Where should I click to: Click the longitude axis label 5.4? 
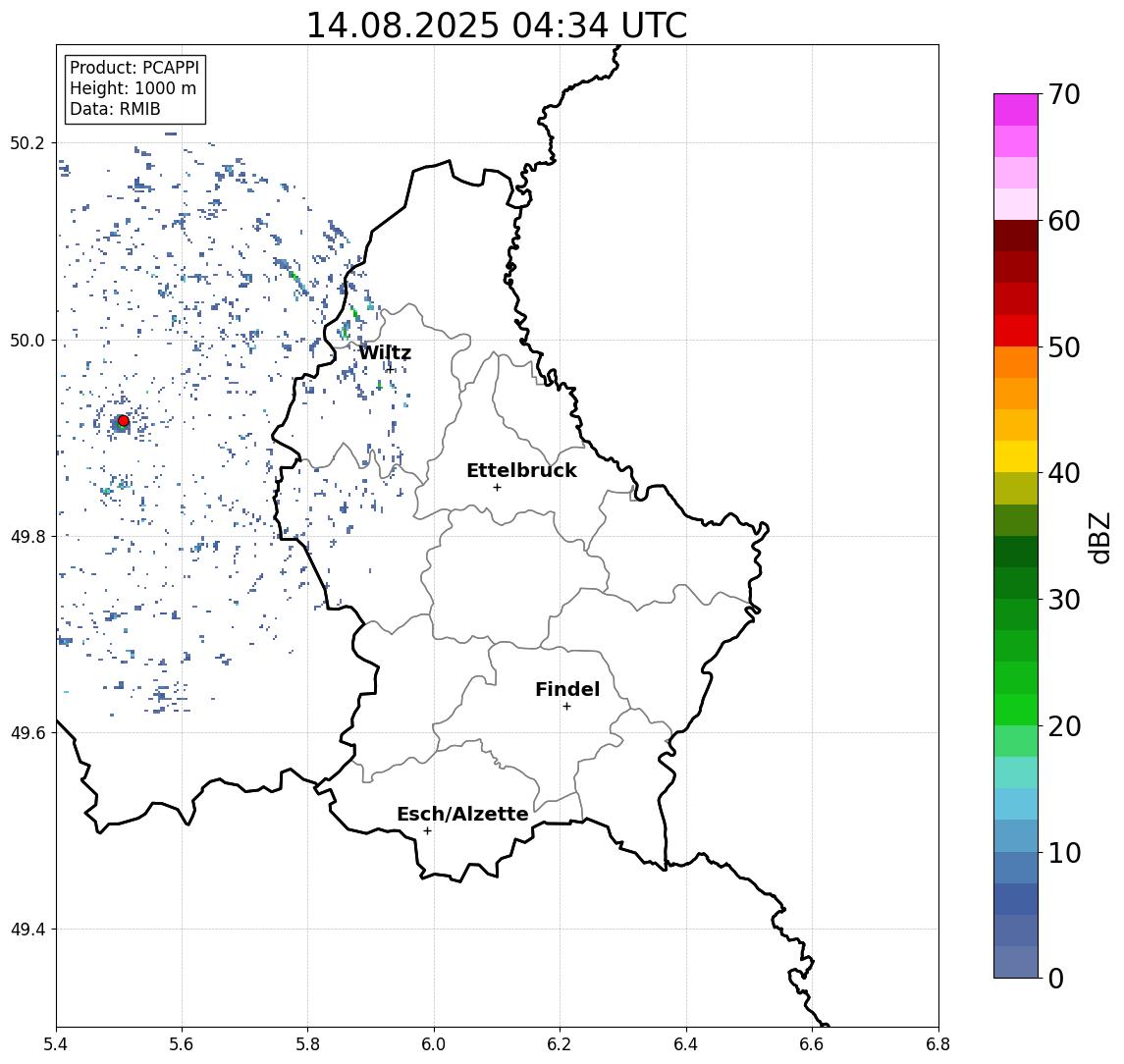(x=56, y=1044)
